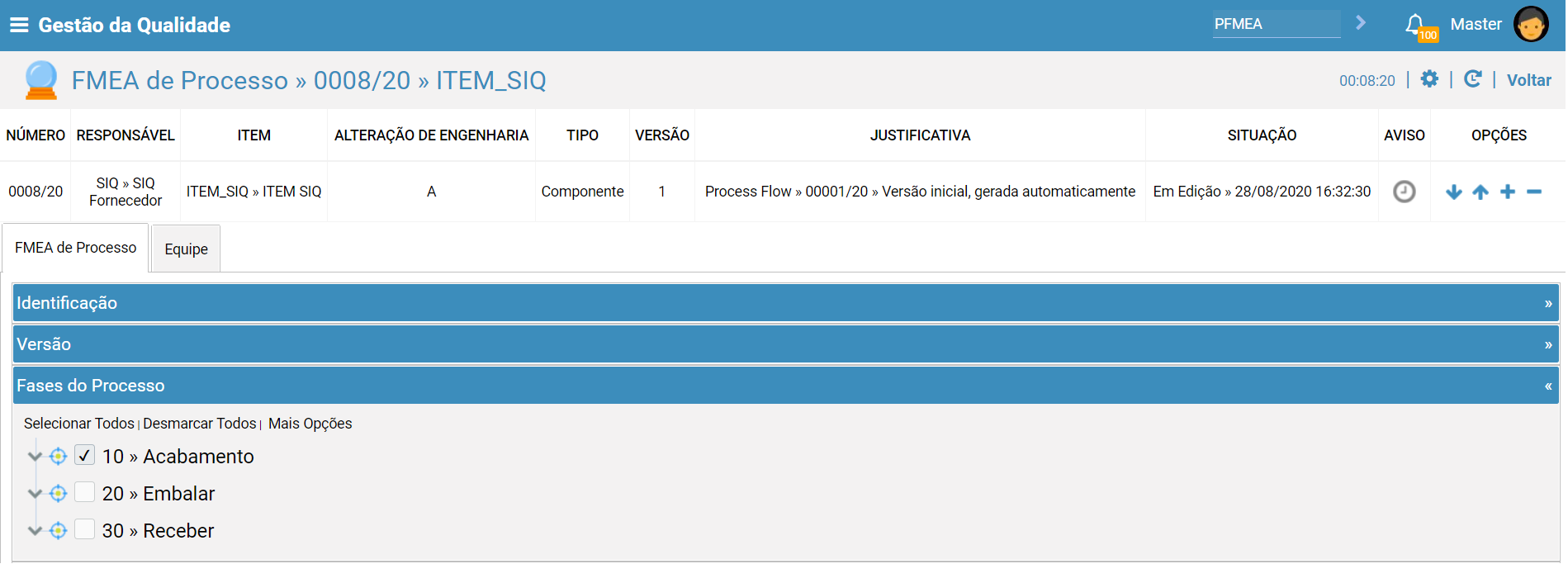Viewport: 1568px width, 564px height.
Task: Collapse the Fases do Processo section
Action: coord(785,386)
